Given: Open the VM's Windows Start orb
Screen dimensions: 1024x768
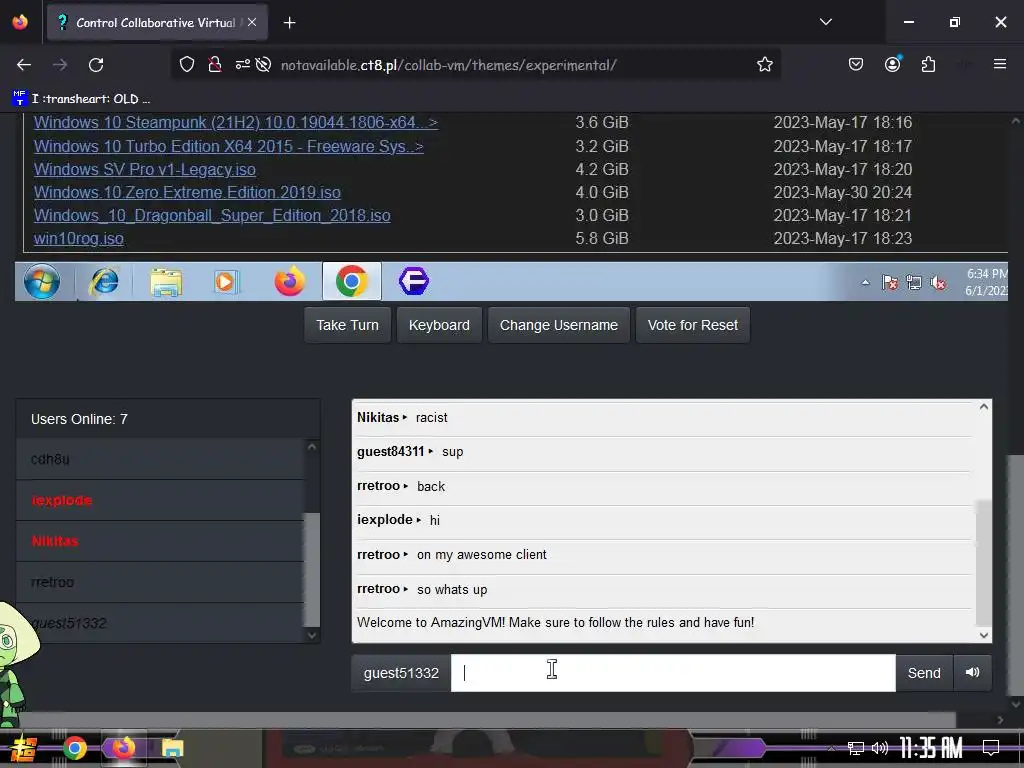Looking at the screenshot, I should pyautogui.click(x=42, y=282).
